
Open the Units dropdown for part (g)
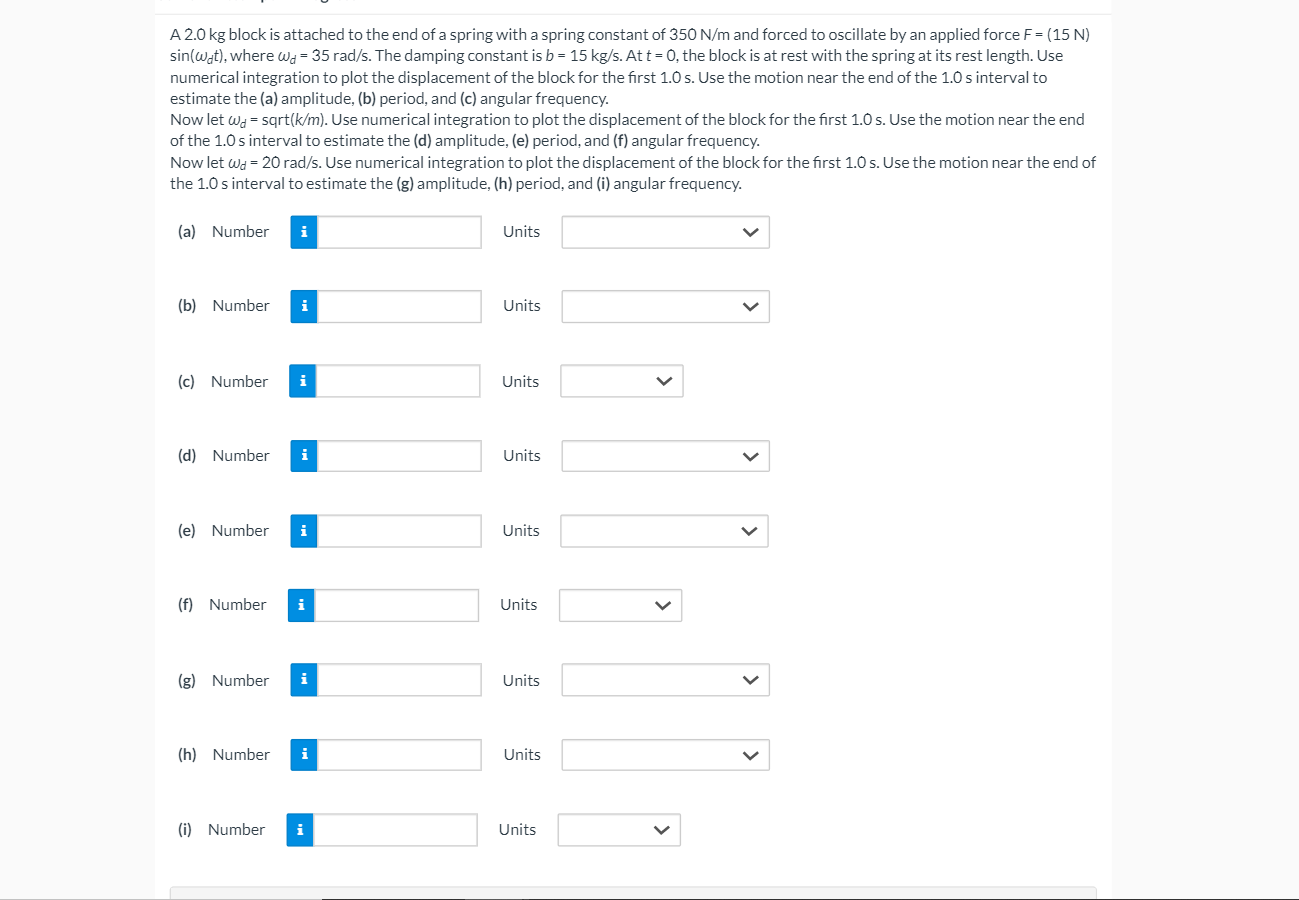click(x=664, y=680)
